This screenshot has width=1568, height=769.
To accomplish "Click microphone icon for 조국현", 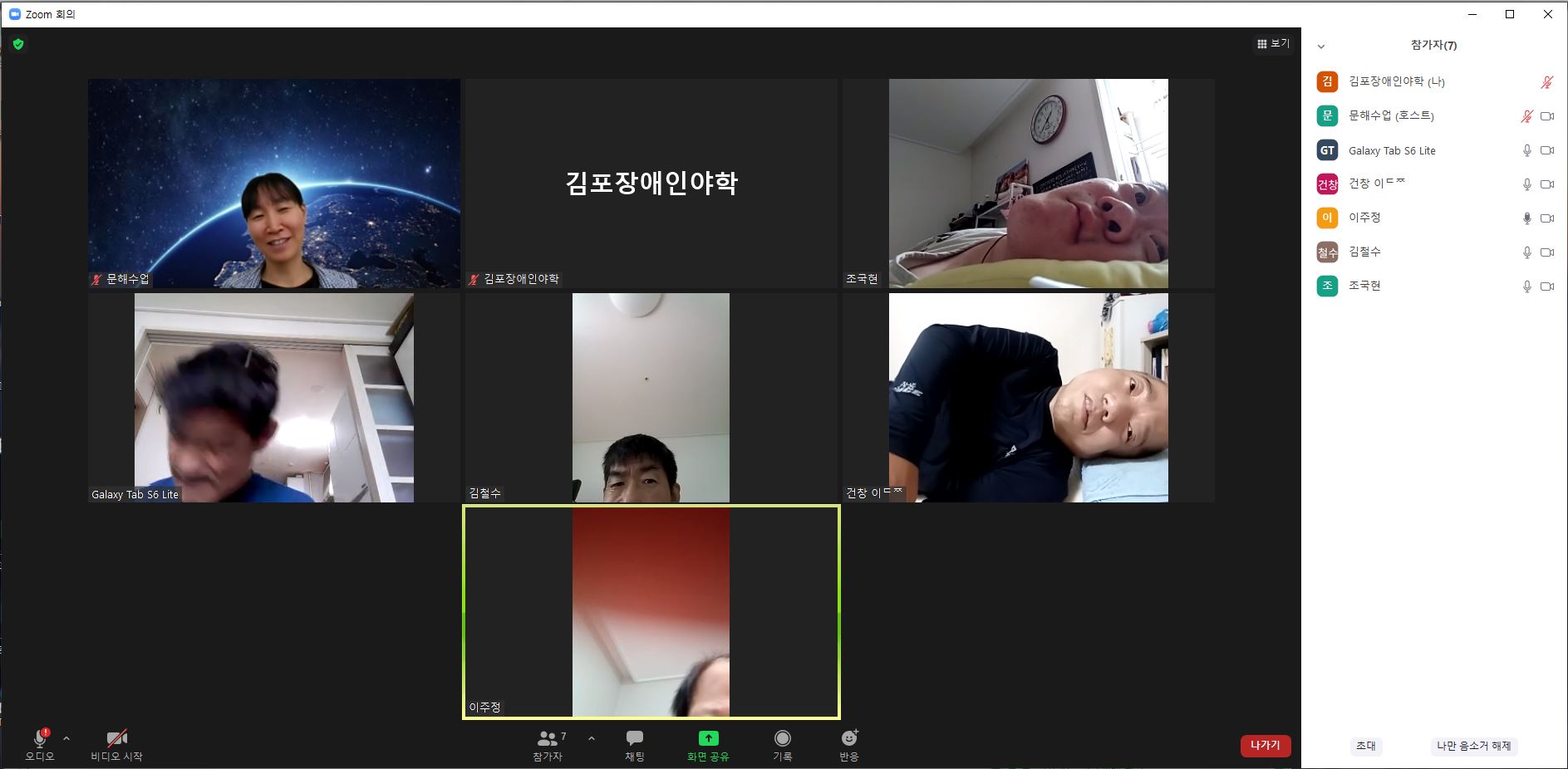I will click(1526, 287).
